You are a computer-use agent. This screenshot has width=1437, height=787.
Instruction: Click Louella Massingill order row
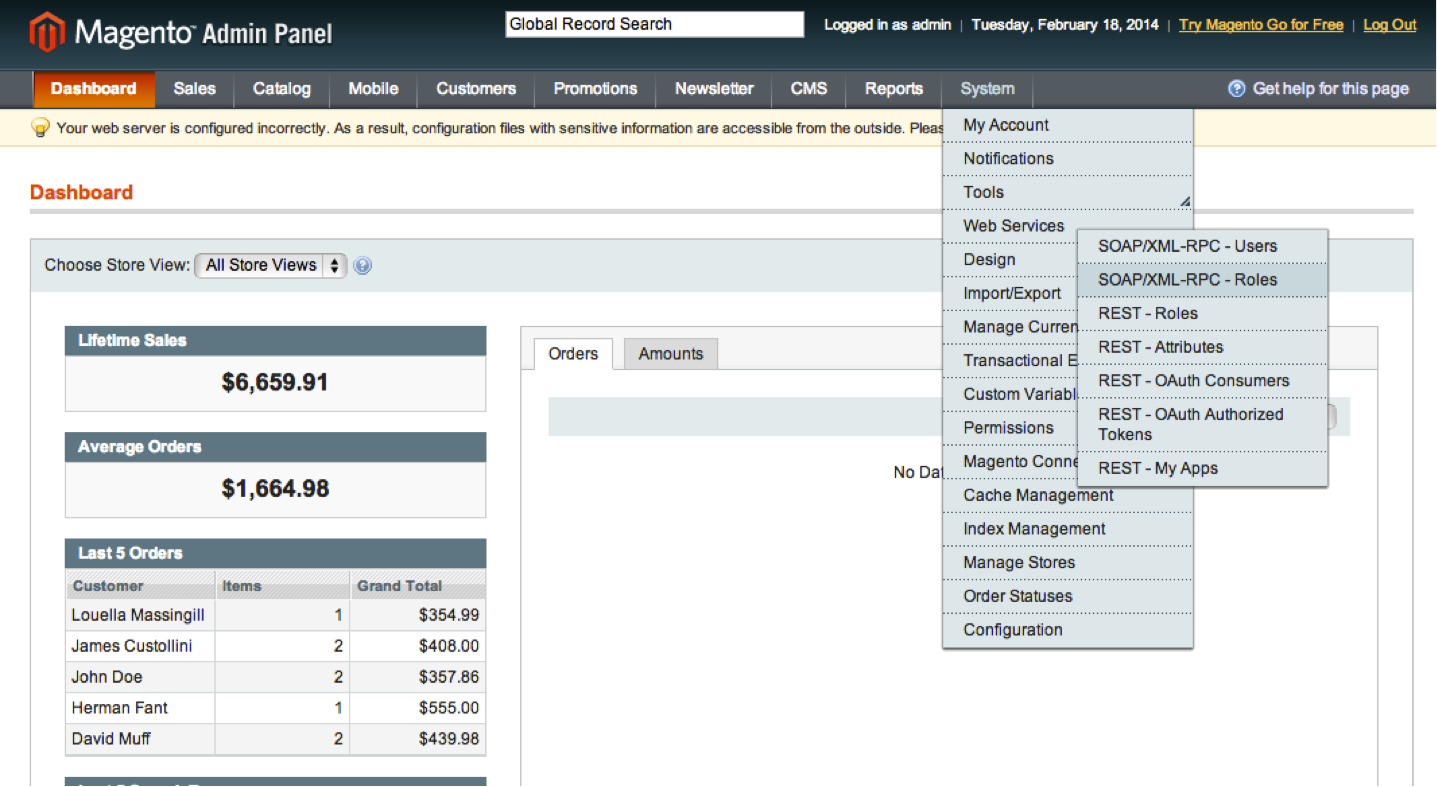pos(275,616)
